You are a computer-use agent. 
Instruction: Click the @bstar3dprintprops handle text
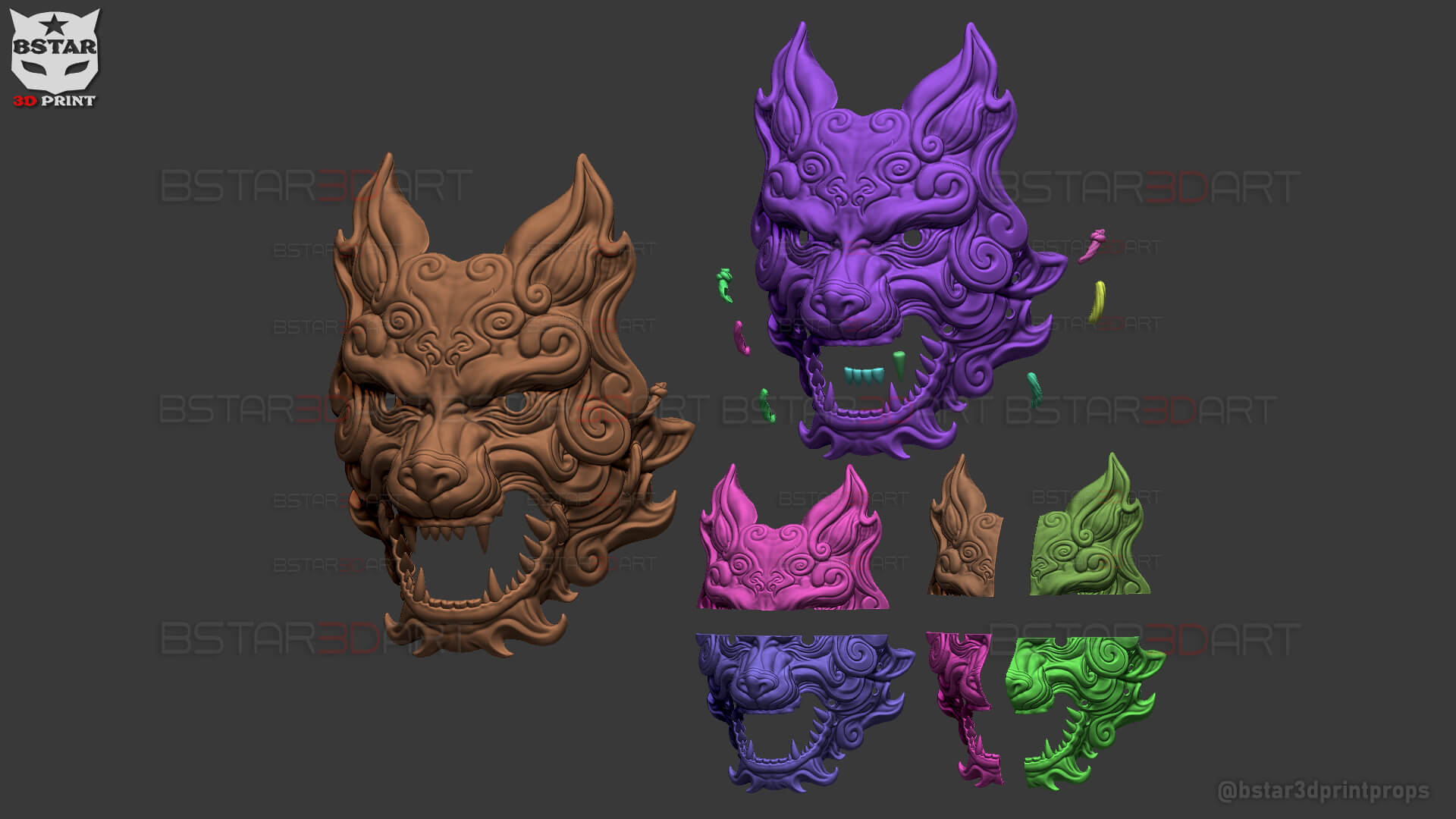click(1323, 791)
